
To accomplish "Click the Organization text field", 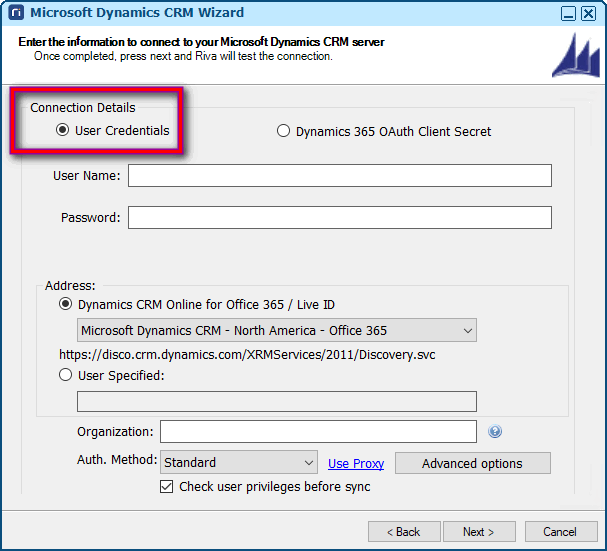I will [x=319, y=431].
